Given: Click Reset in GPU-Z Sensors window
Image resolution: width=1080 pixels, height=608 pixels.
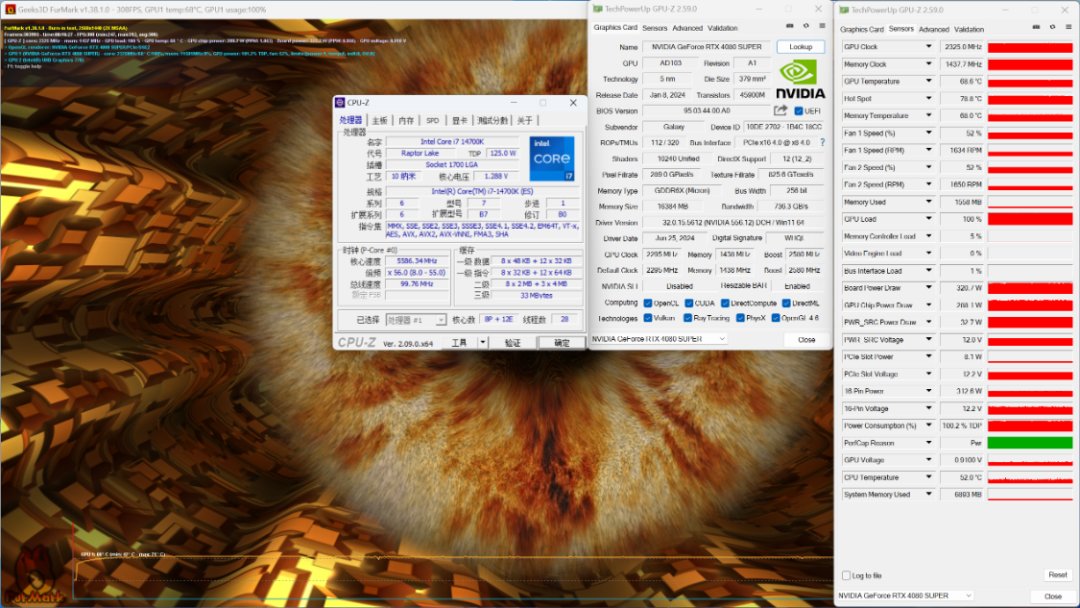Looking at the screenshot, I should pos(1057,575).
